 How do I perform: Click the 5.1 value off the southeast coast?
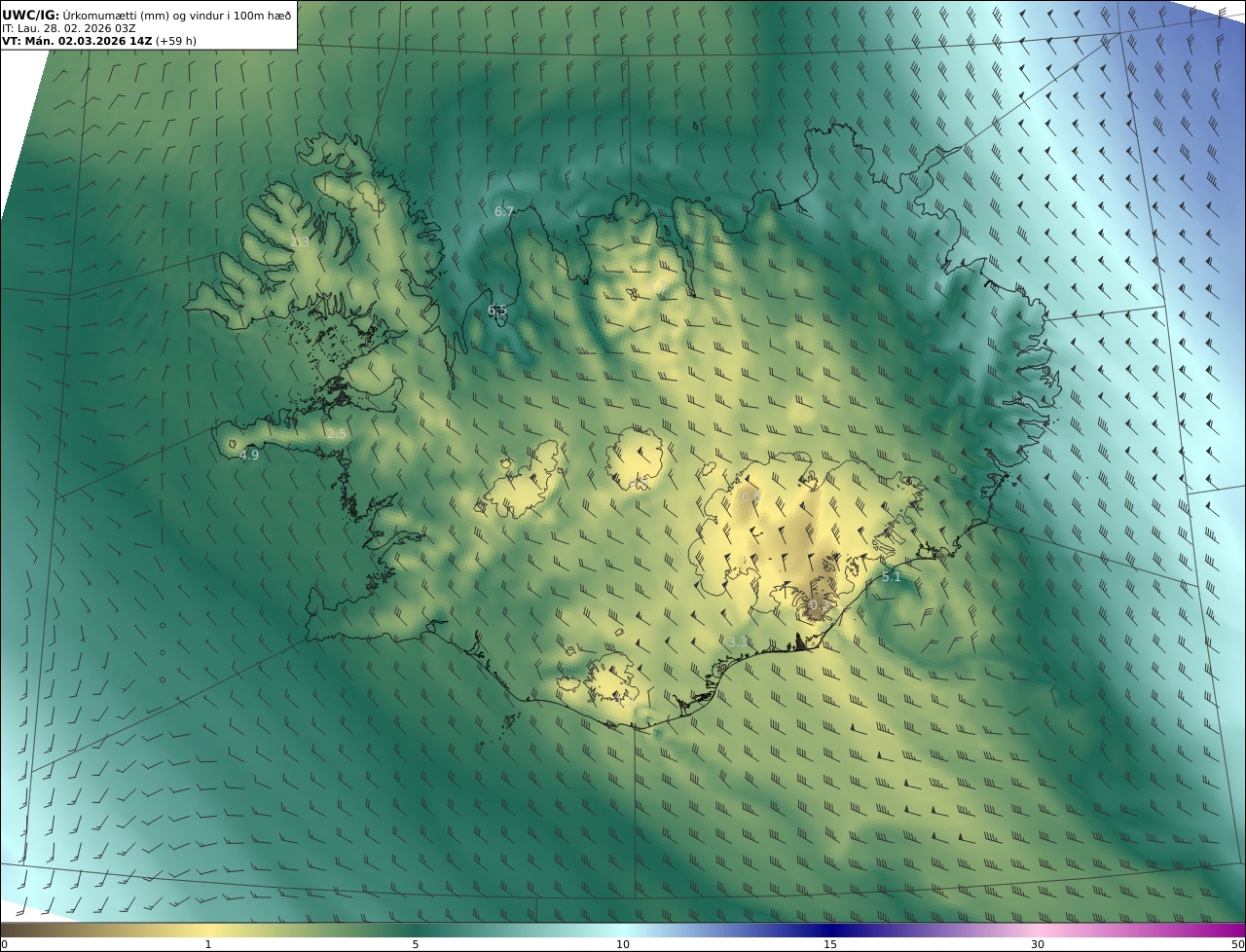click(x=891, y=576)
